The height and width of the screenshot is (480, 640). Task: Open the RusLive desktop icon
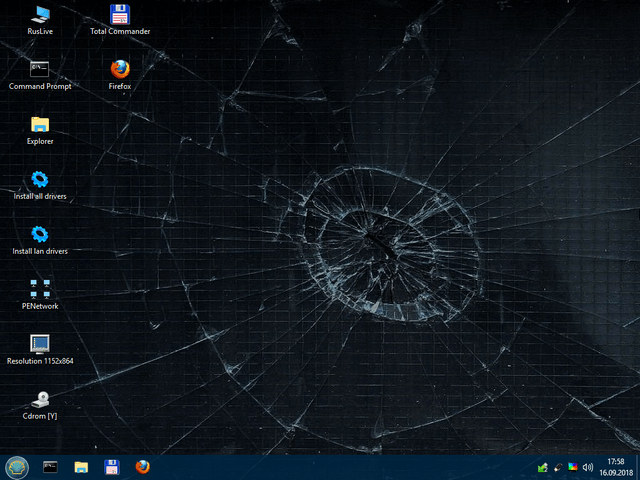pyautogui.click(x=40, y=15)
